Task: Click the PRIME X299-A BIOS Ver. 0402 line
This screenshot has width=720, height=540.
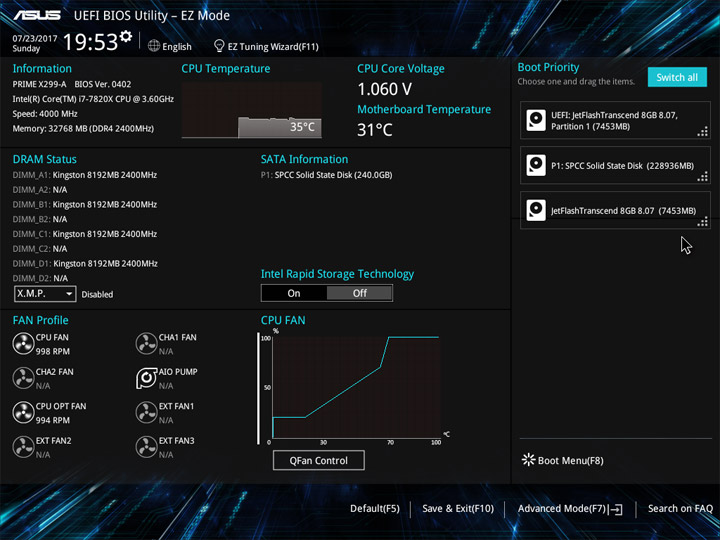Action: click(72, 84)
